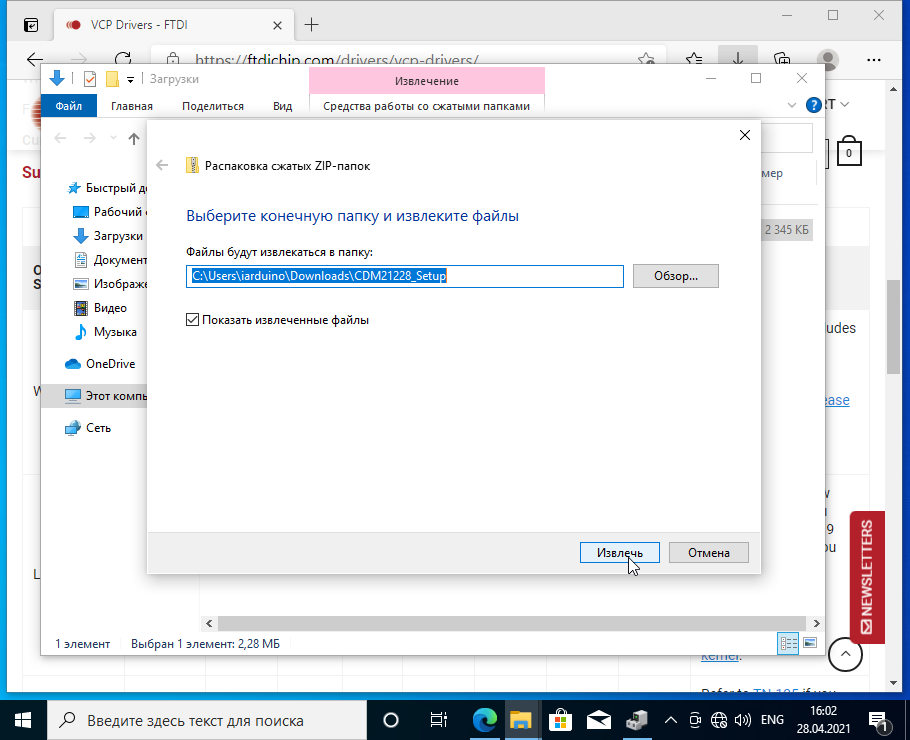Select Сеть in the navigation pane
Screen dimensions: 910x740
88,428
